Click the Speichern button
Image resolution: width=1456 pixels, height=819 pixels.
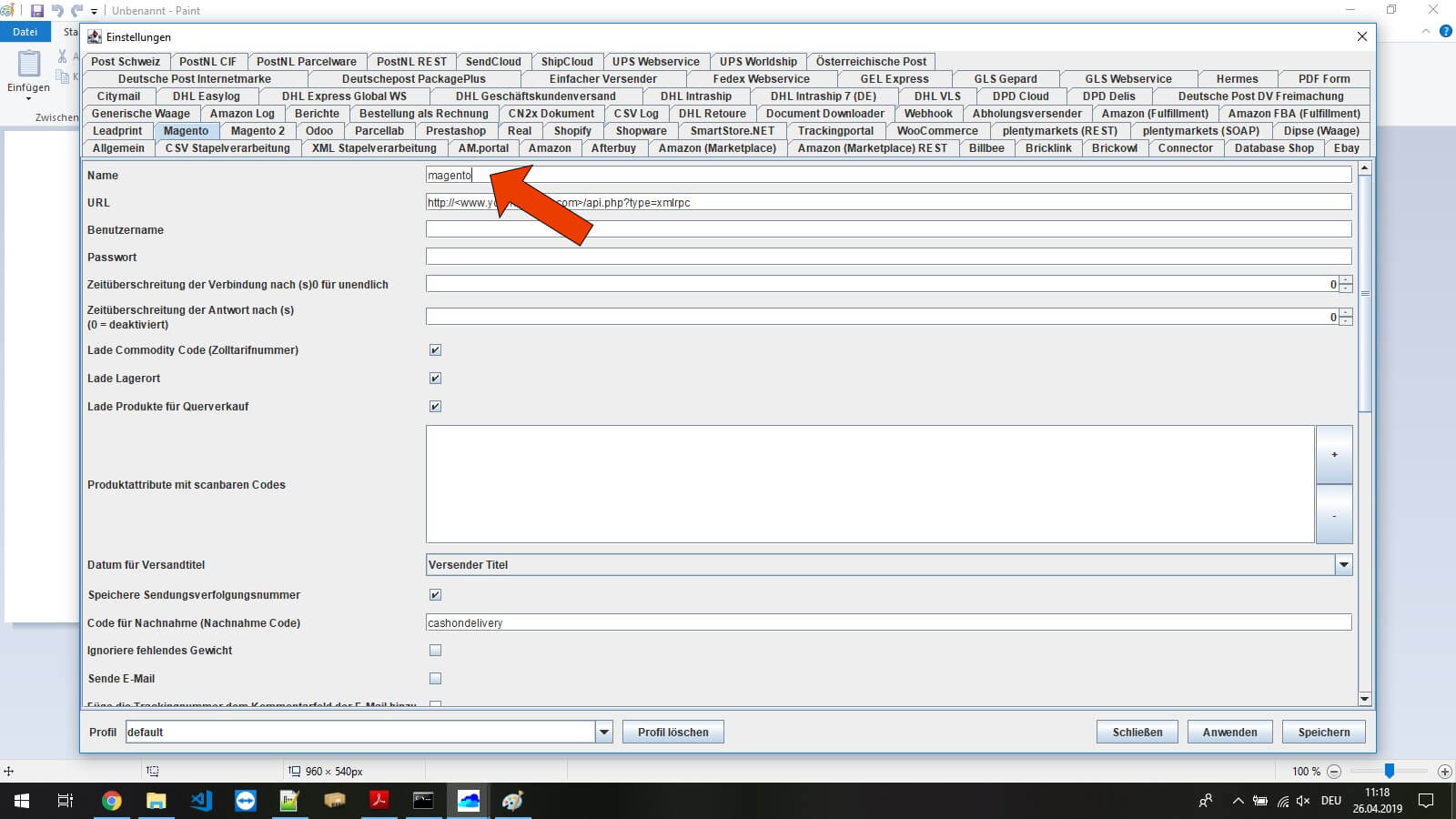1324,733
